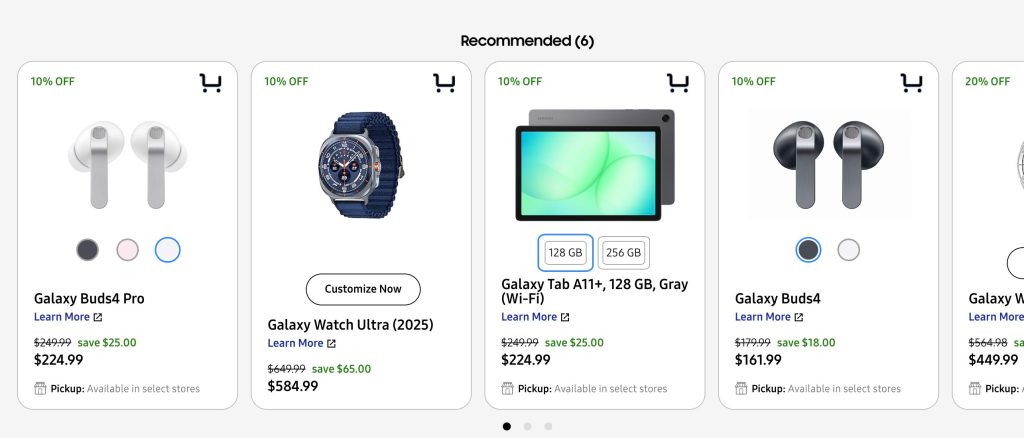Add Galaxy Tab A11+ to cart
Image resolution: width=1024 pixels, height=438 pixels.
678,83
